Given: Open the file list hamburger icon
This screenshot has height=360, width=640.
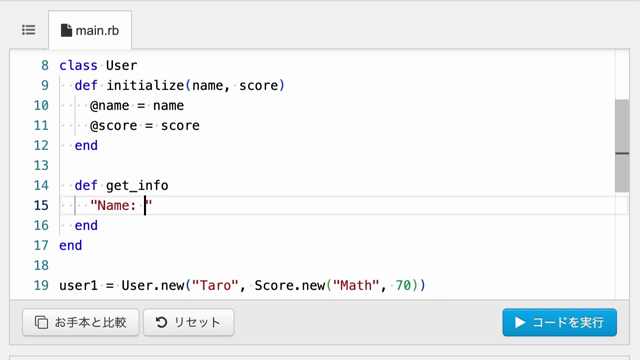Looking at the screenshot, I should (29, 30).
